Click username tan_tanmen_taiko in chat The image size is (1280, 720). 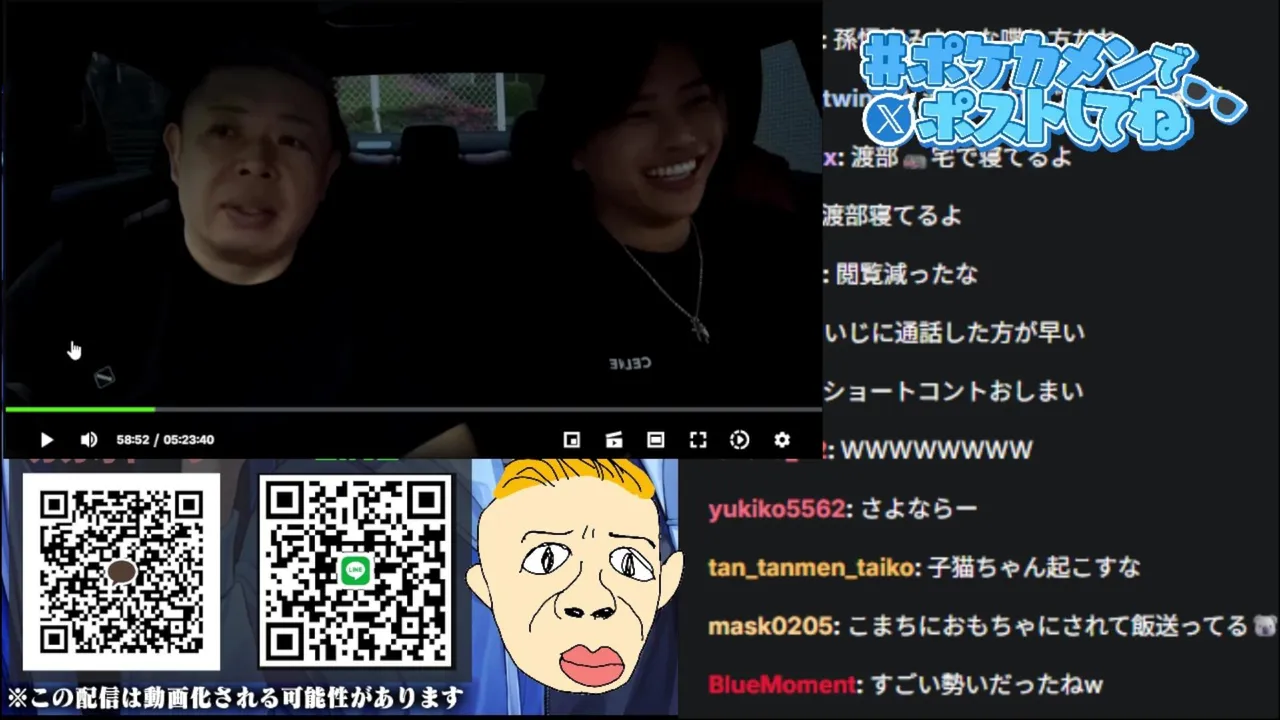coord(811,568)
